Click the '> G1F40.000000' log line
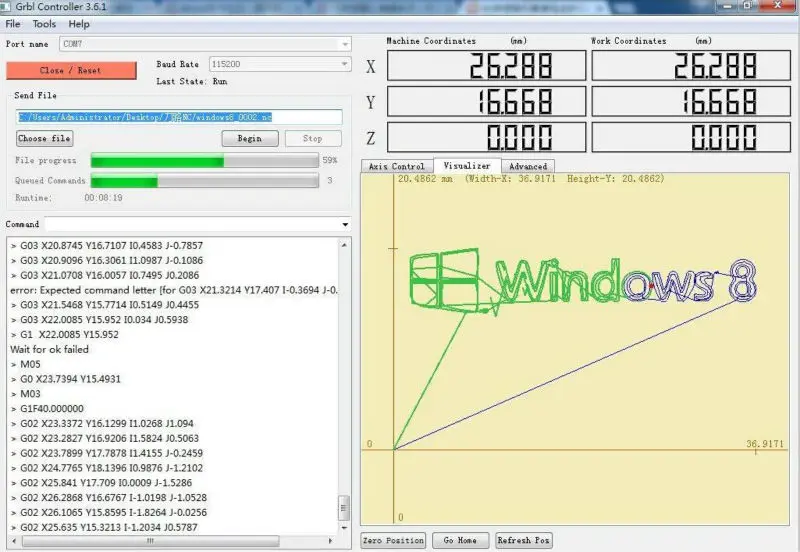This screenshot has height=552, width=800. [47, 409]
